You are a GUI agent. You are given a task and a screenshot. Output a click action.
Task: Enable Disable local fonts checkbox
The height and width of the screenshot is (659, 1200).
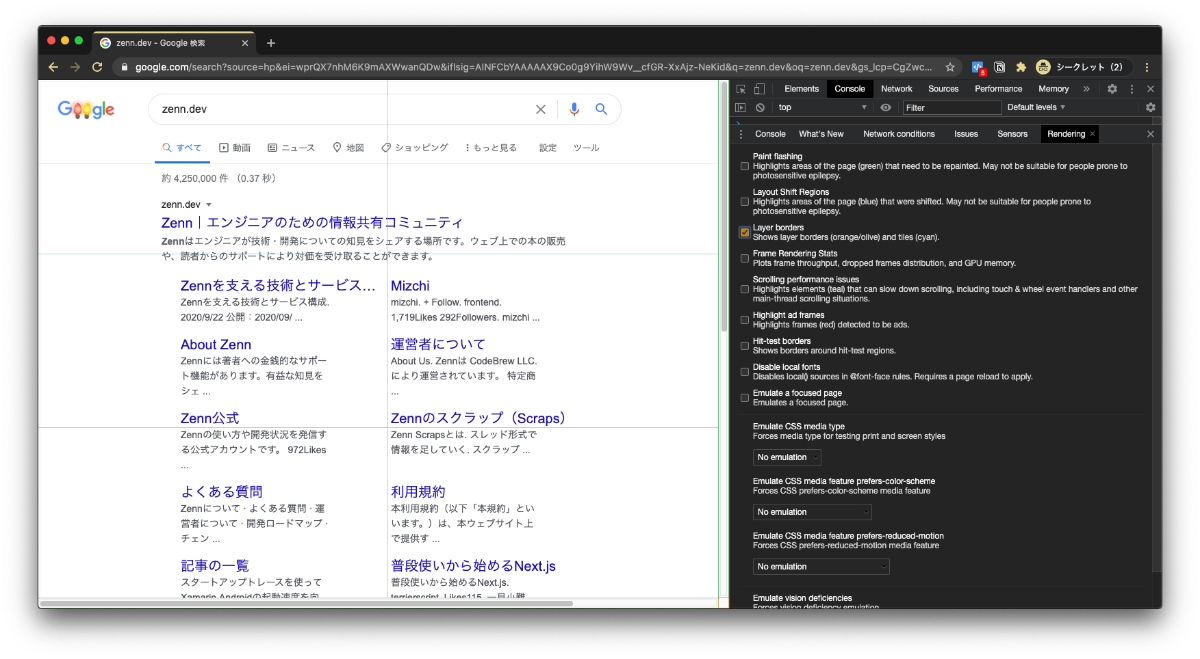coord(745,372)
